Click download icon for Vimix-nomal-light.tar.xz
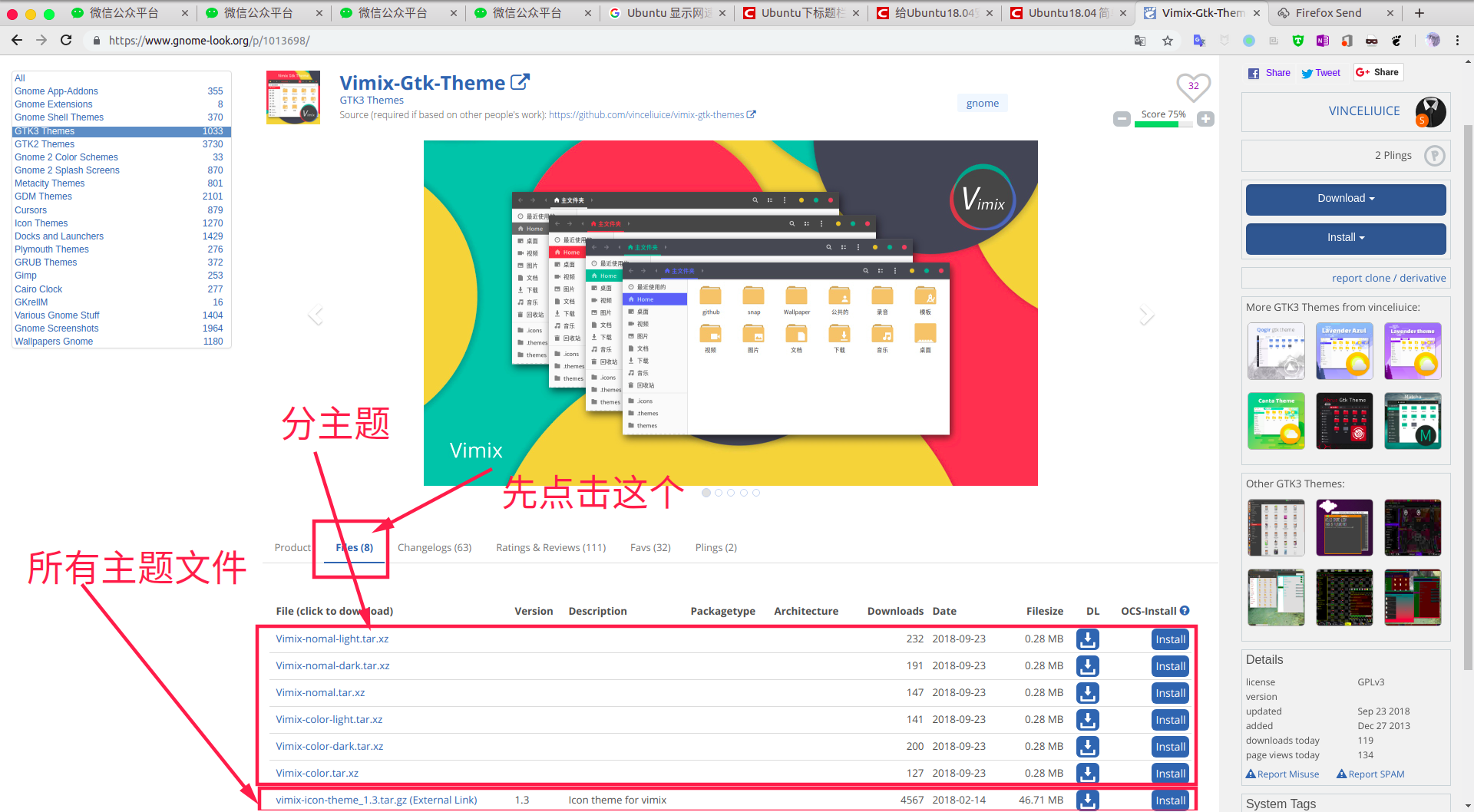The image size is (1474, 812). (1087, 639)
